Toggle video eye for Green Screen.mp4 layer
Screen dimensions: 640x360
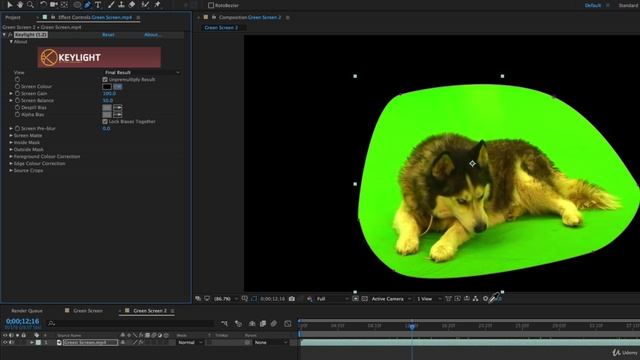tap(5, 342)
